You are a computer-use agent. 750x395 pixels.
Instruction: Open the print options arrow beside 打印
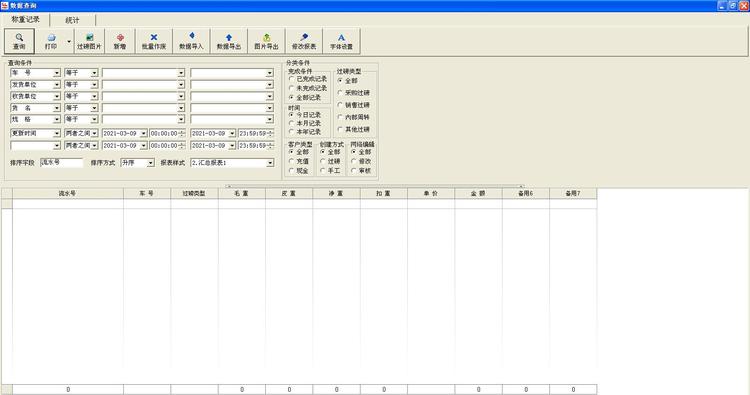click(69, 42)
